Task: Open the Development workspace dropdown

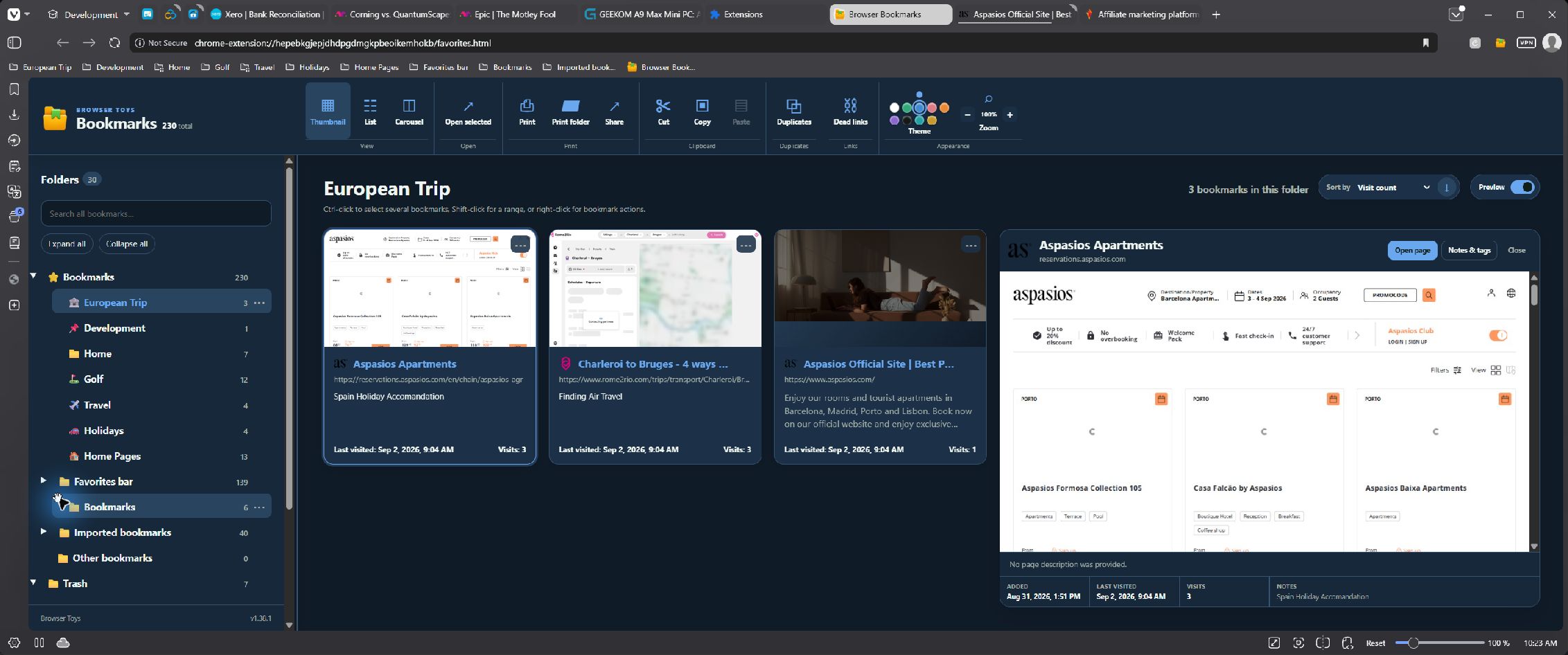Action: pos(89,14)
